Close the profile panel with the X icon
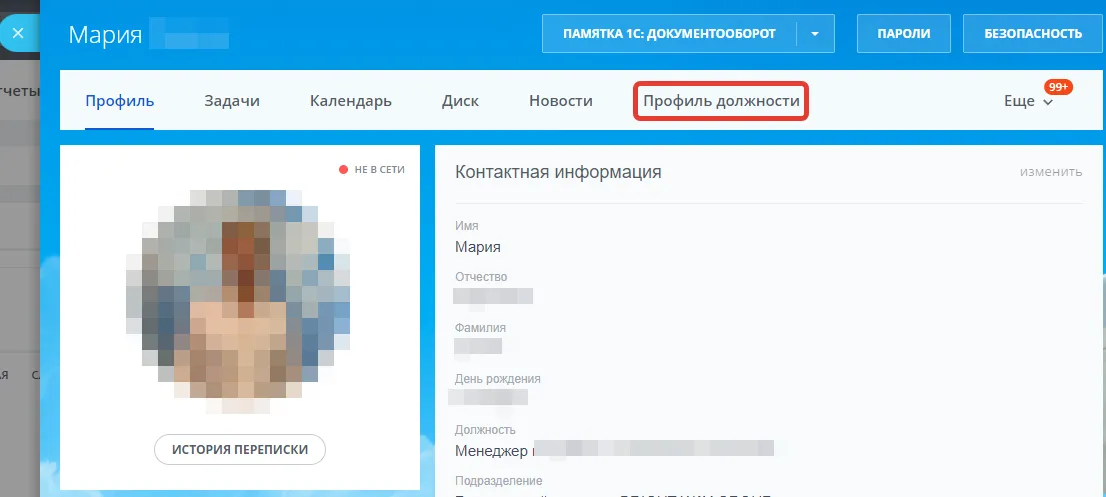1106x497 pixels. pos(17,33)
